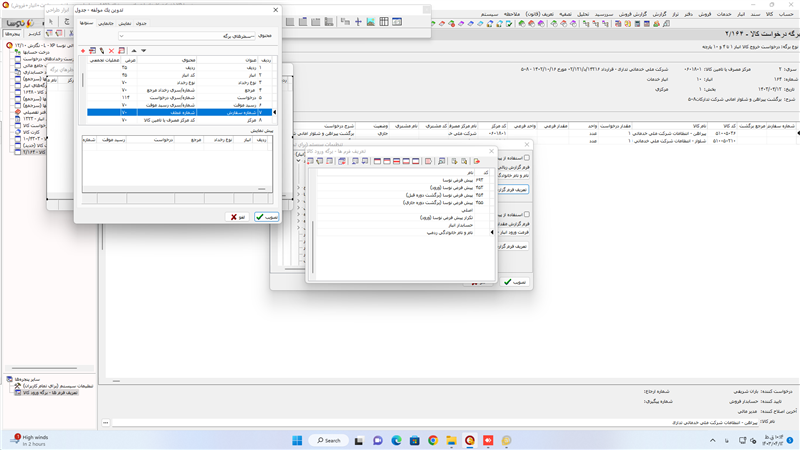Screen dimensions: 800x450
Task: Click the red plus add-column icon
Action: (x=84, y=50)
